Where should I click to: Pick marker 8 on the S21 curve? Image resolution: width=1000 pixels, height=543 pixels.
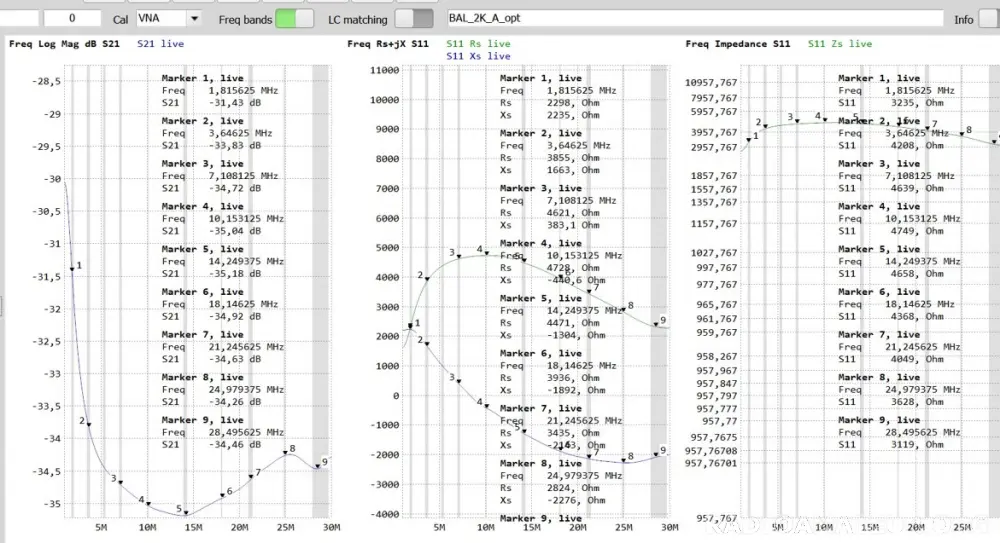(286, 453)
